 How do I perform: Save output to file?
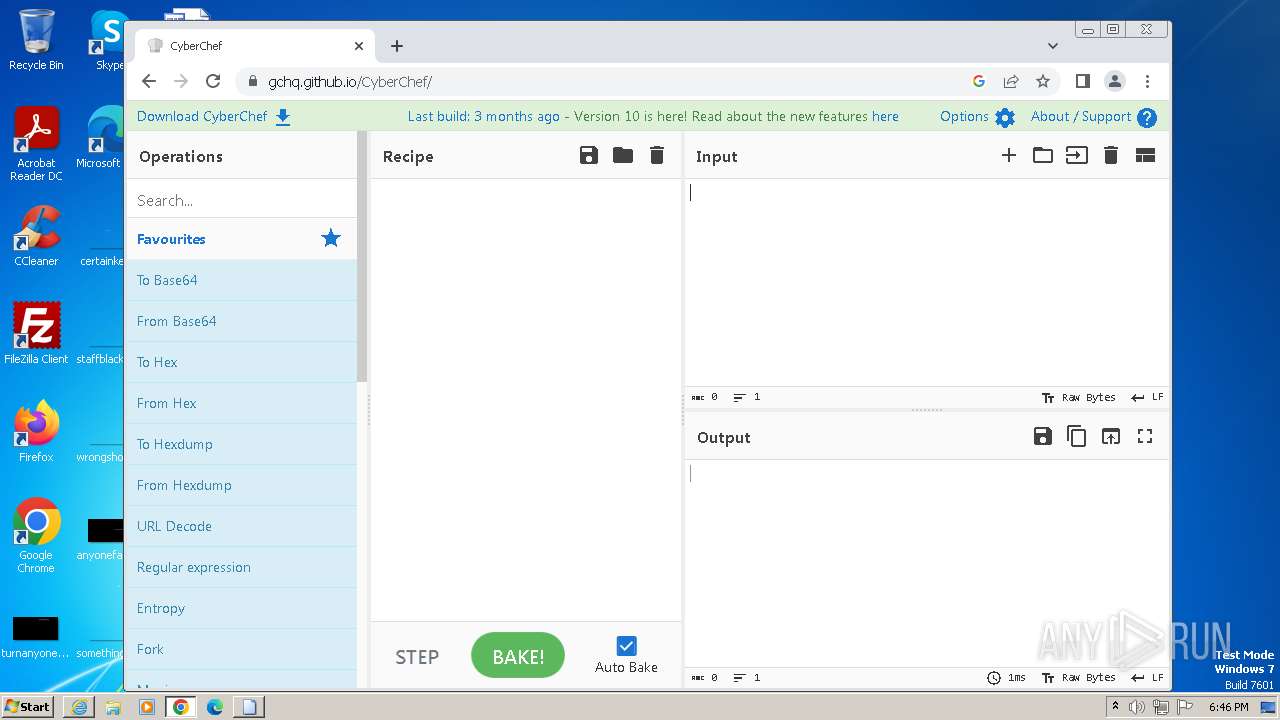(x=1043, y=436)
